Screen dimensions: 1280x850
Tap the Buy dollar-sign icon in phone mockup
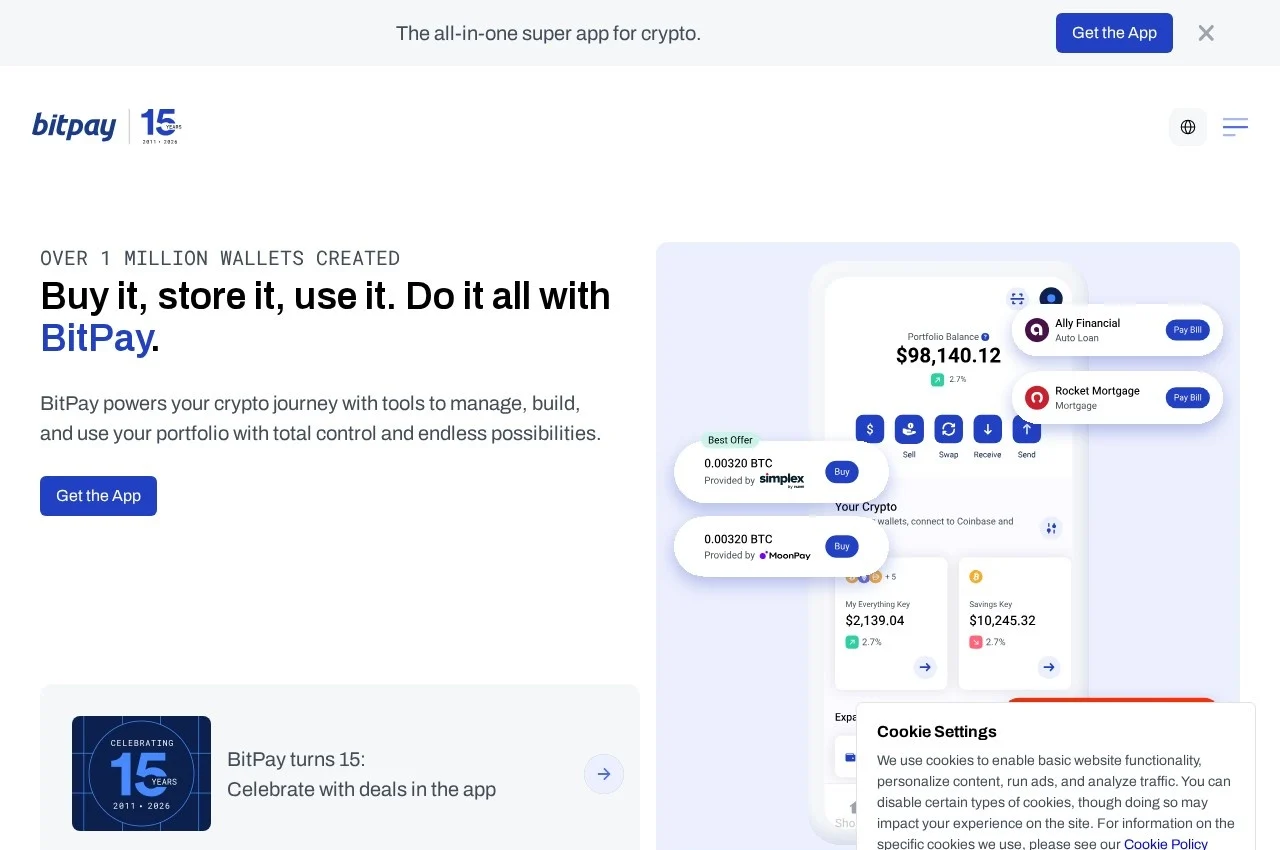870,429
